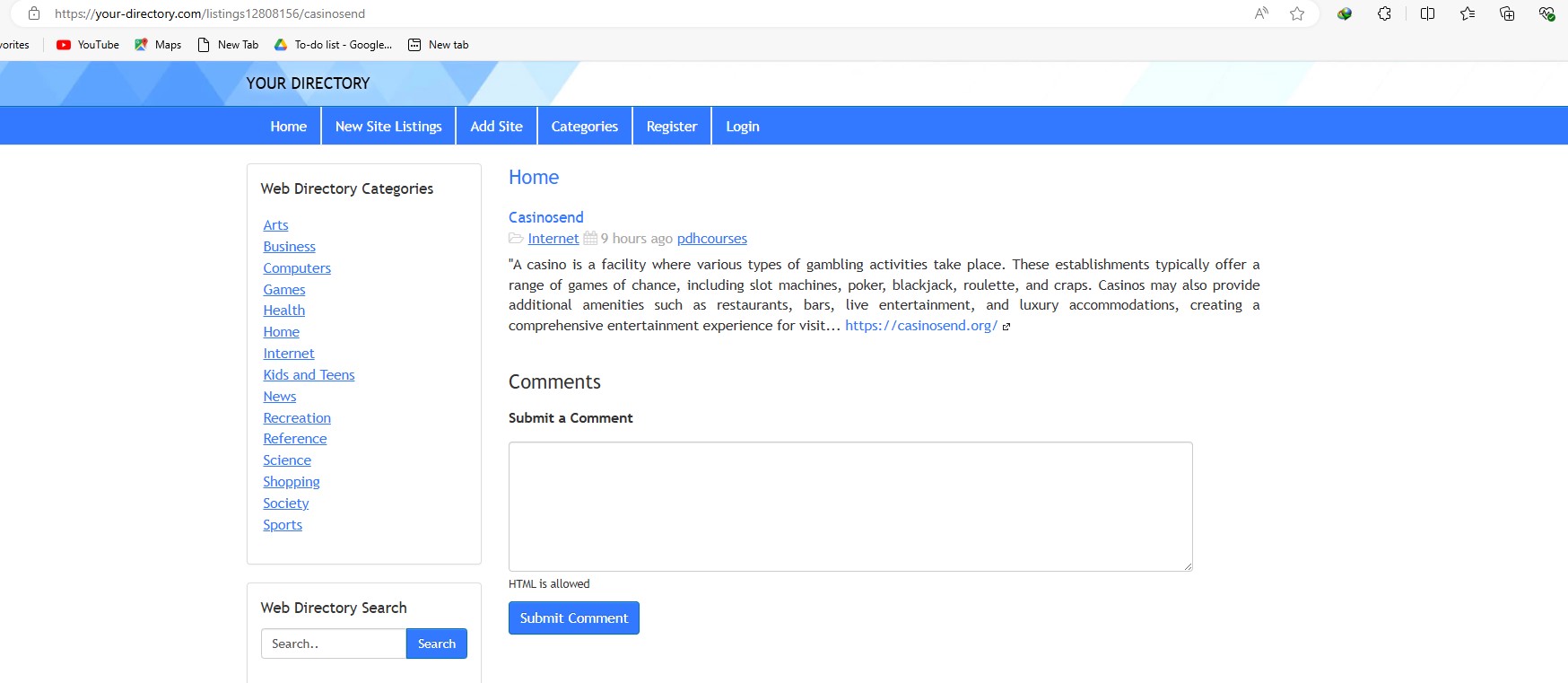The width and height of the screenshot is (1568, 683).
Task: Open the Kids and Teens category
Action: click(309, 375)
